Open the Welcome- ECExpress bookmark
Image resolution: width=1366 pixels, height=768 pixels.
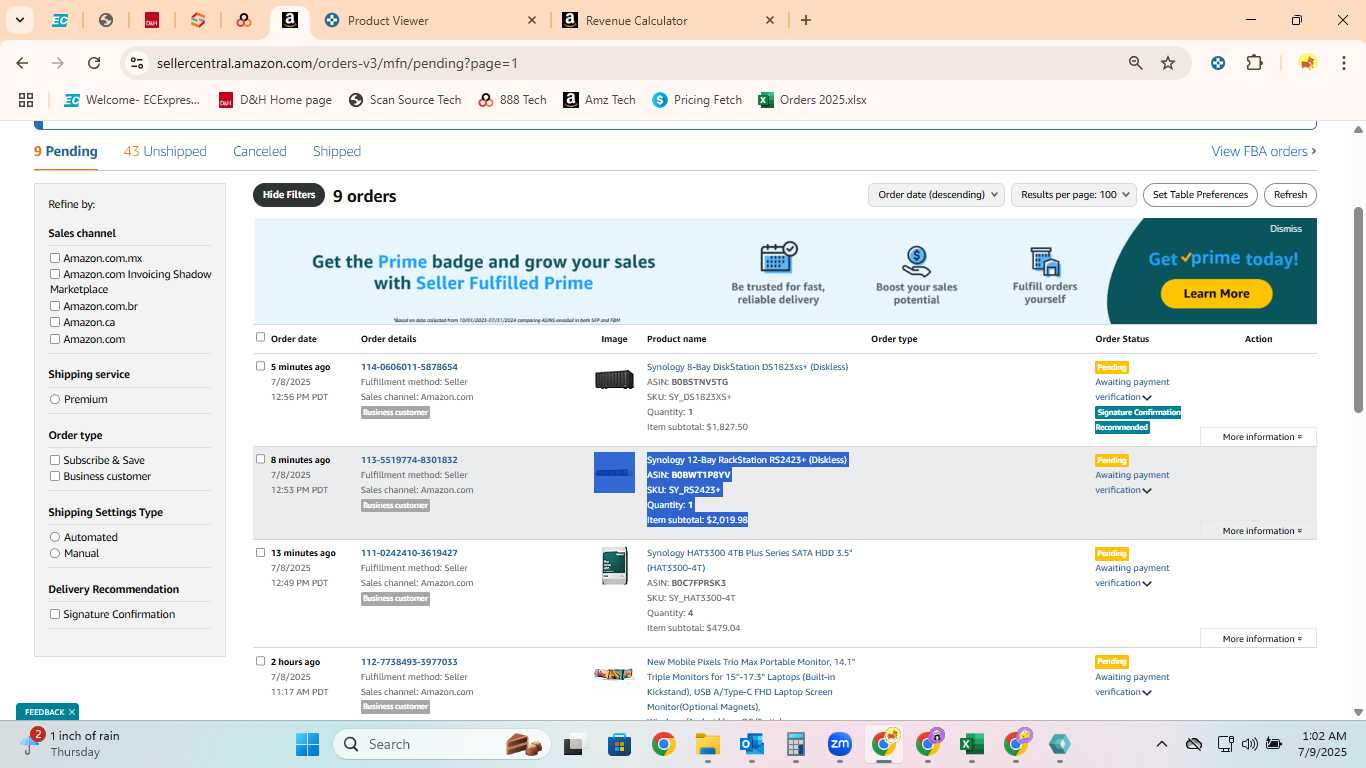point(132,100)
